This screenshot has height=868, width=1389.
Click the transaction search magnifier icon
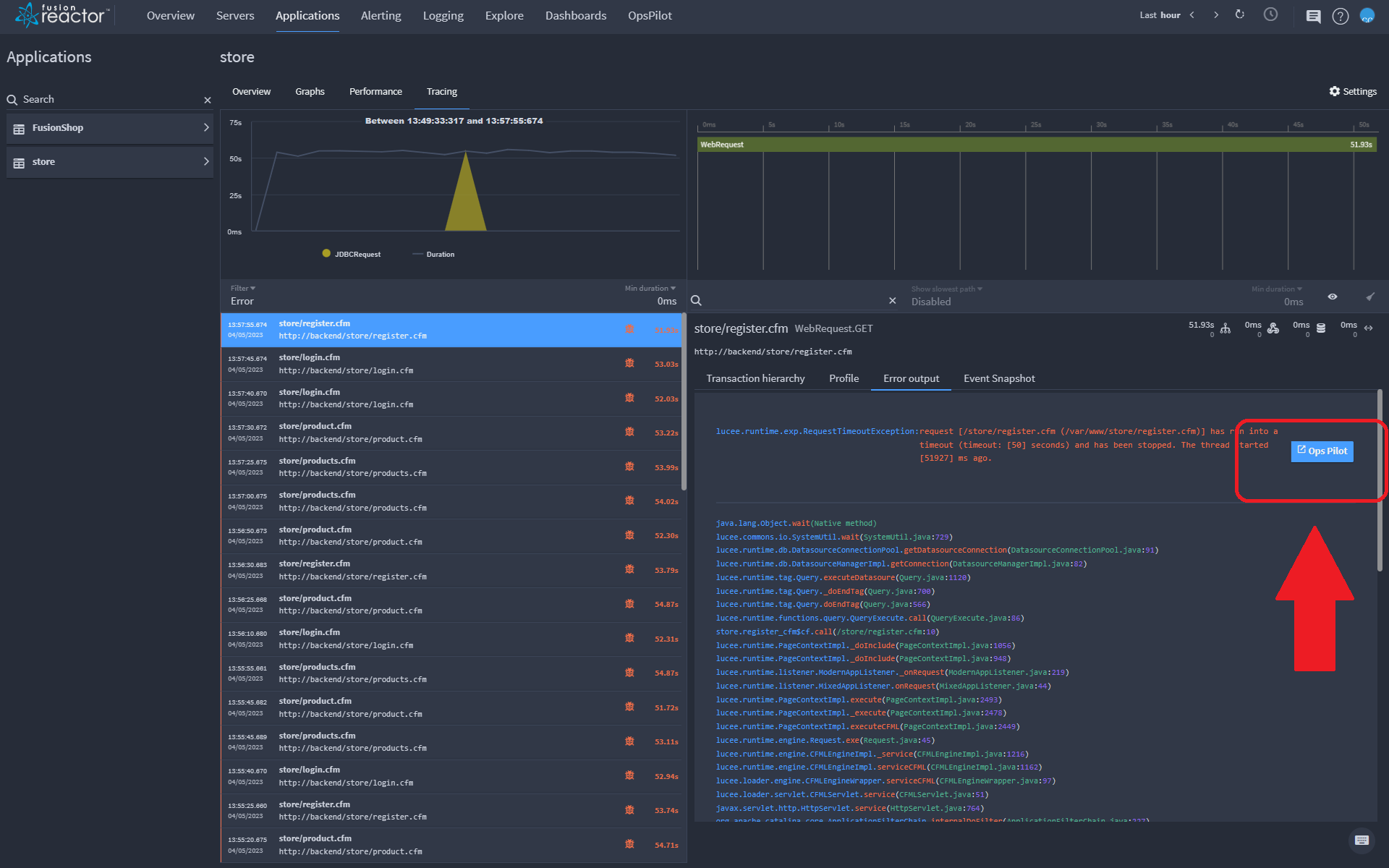click(696, 300)
